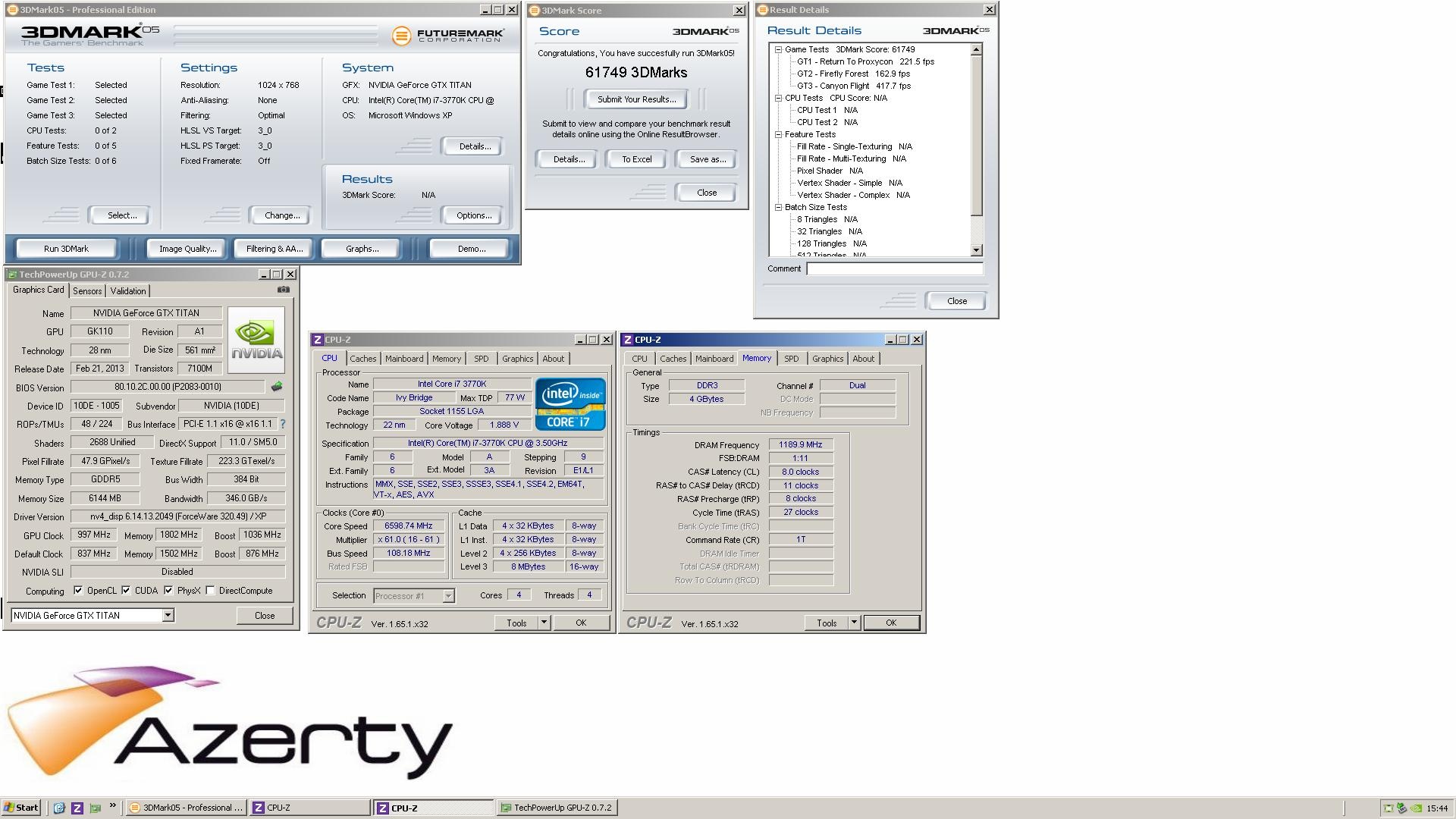Image resolution: width=1456 pixels, height=819 pixels.
Task: Click the NVIDIA logo in GPU-Z
Action: [x=256, y=339]
